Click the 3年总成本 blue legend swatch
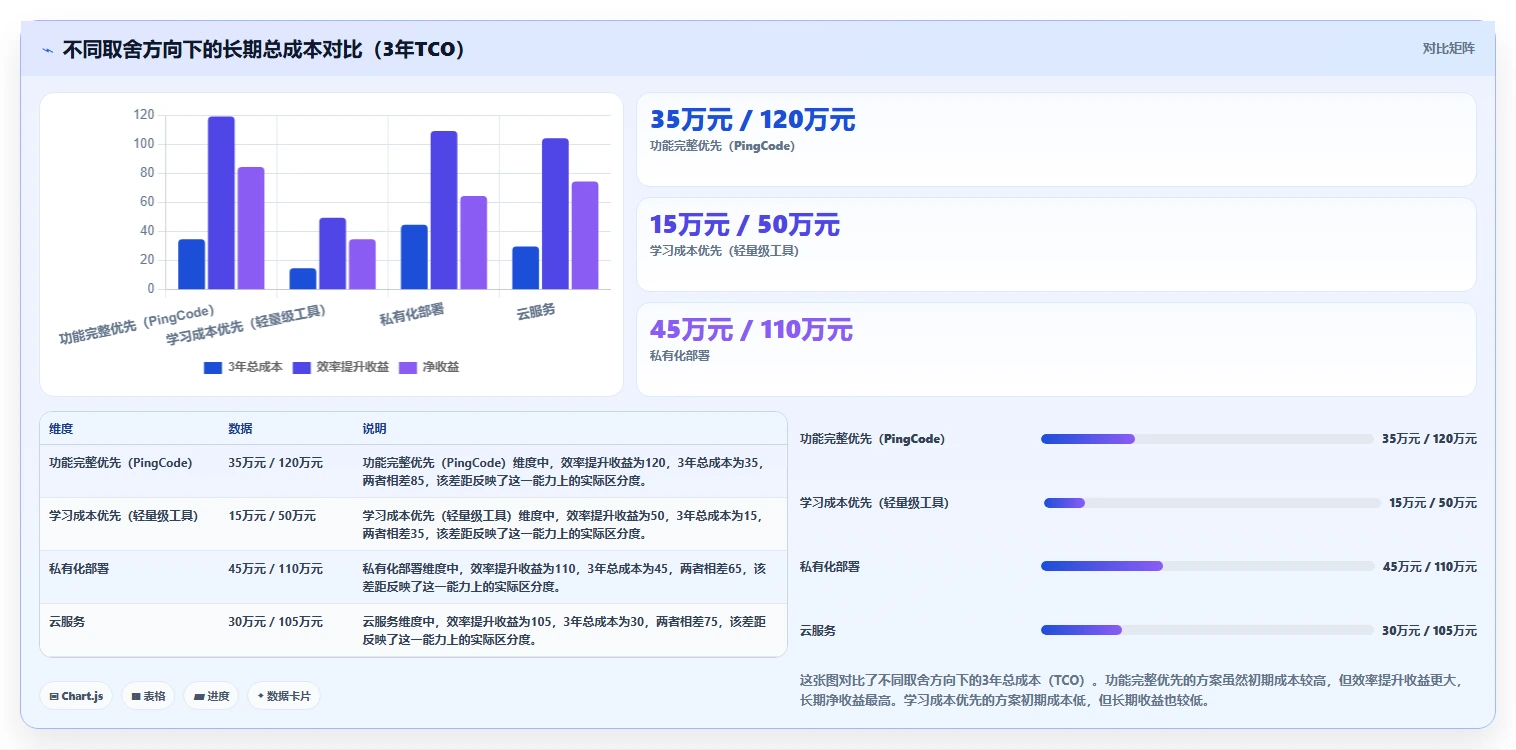The height and width of the screenshot is (750, 1516). pos(213,368)
